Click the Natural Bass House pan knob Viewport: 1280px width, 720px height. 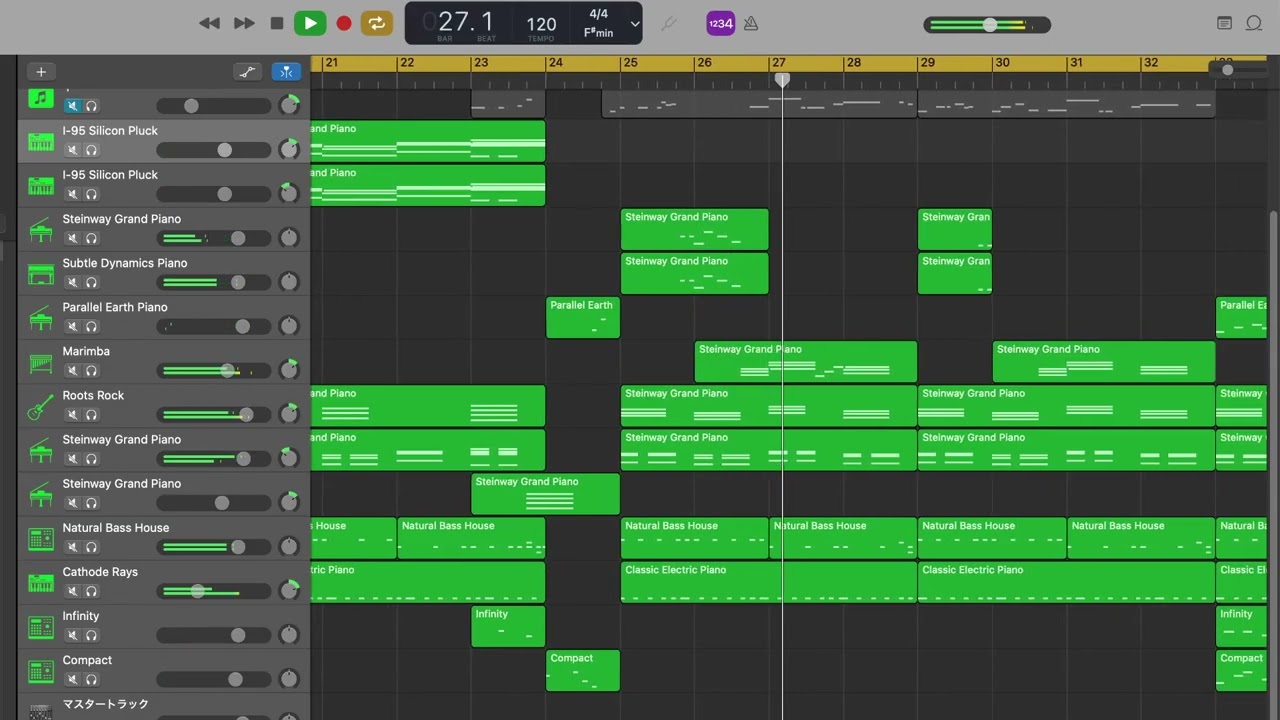click(x=289, y=547)
